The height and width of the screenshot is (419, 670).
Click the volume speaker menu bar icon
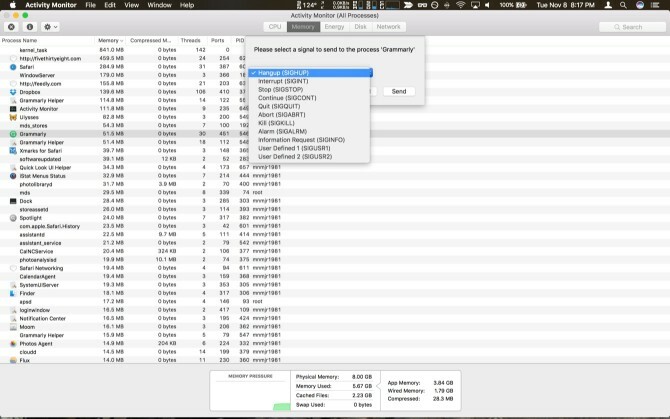click(488, 5)
